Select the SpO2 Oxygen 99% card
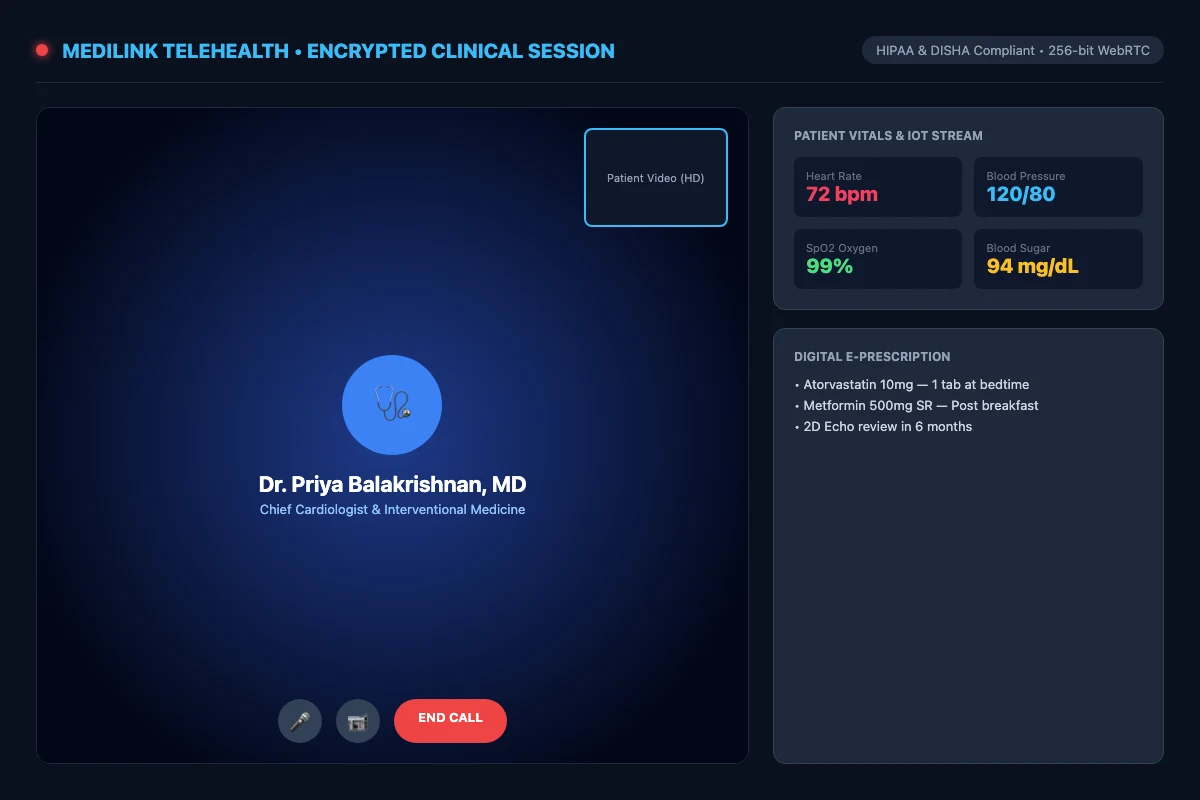The height and width of the screenshot is (800, 1200). [x=878, y=259]
